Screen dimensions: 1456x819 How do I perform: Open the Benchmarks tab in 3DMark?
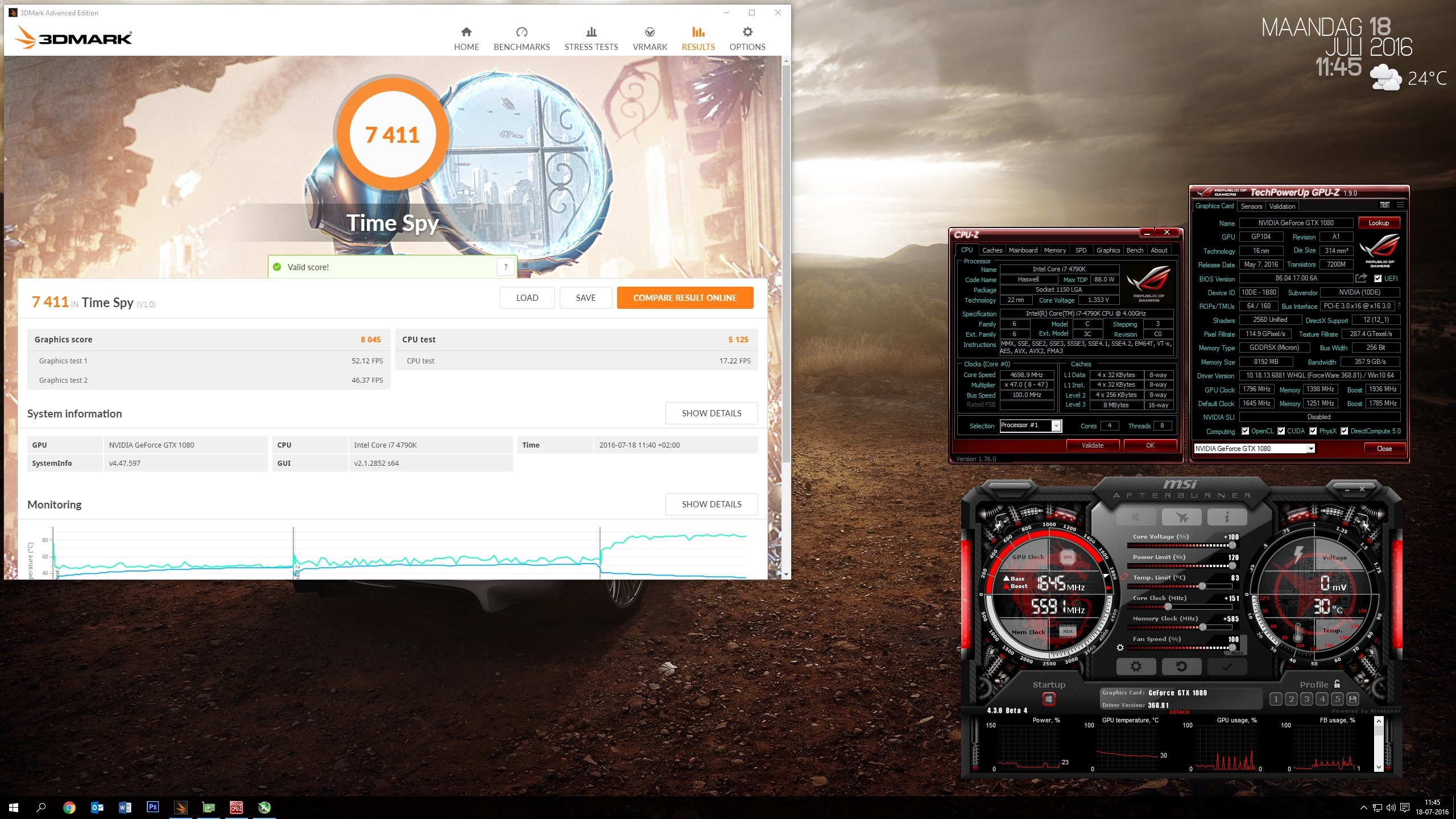pos(522,39)
